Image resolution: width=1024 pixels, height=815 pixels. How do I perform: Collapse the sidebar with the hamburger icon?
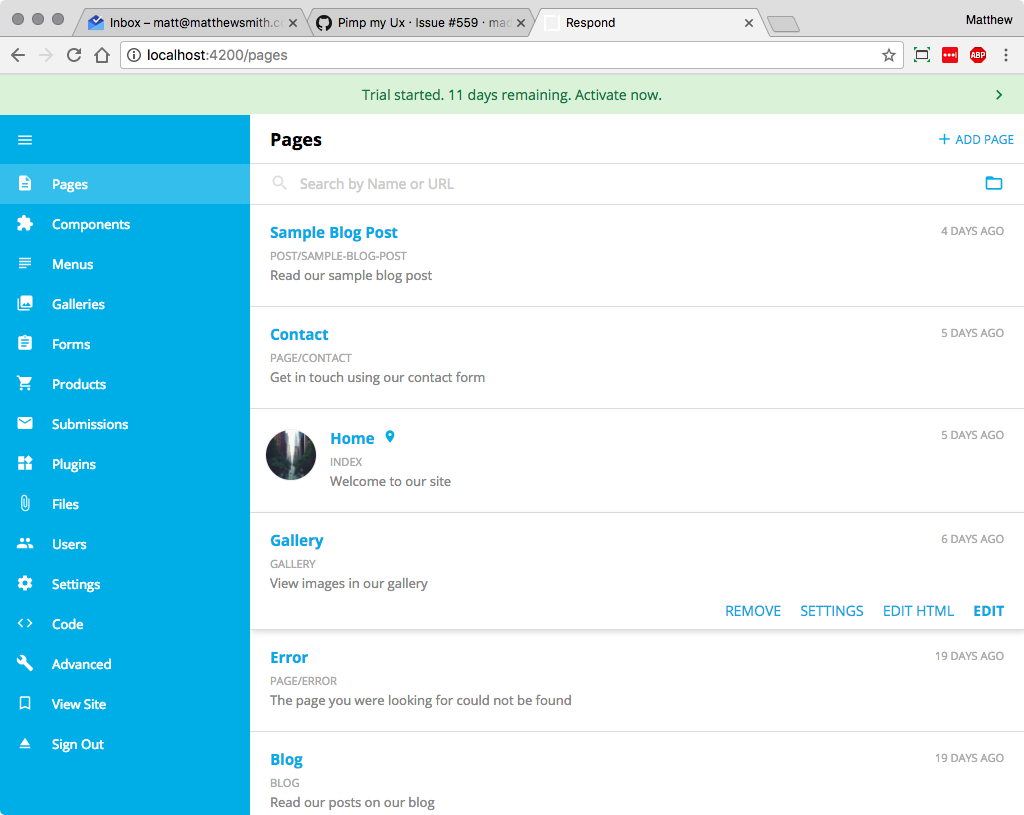click(25, 139)
